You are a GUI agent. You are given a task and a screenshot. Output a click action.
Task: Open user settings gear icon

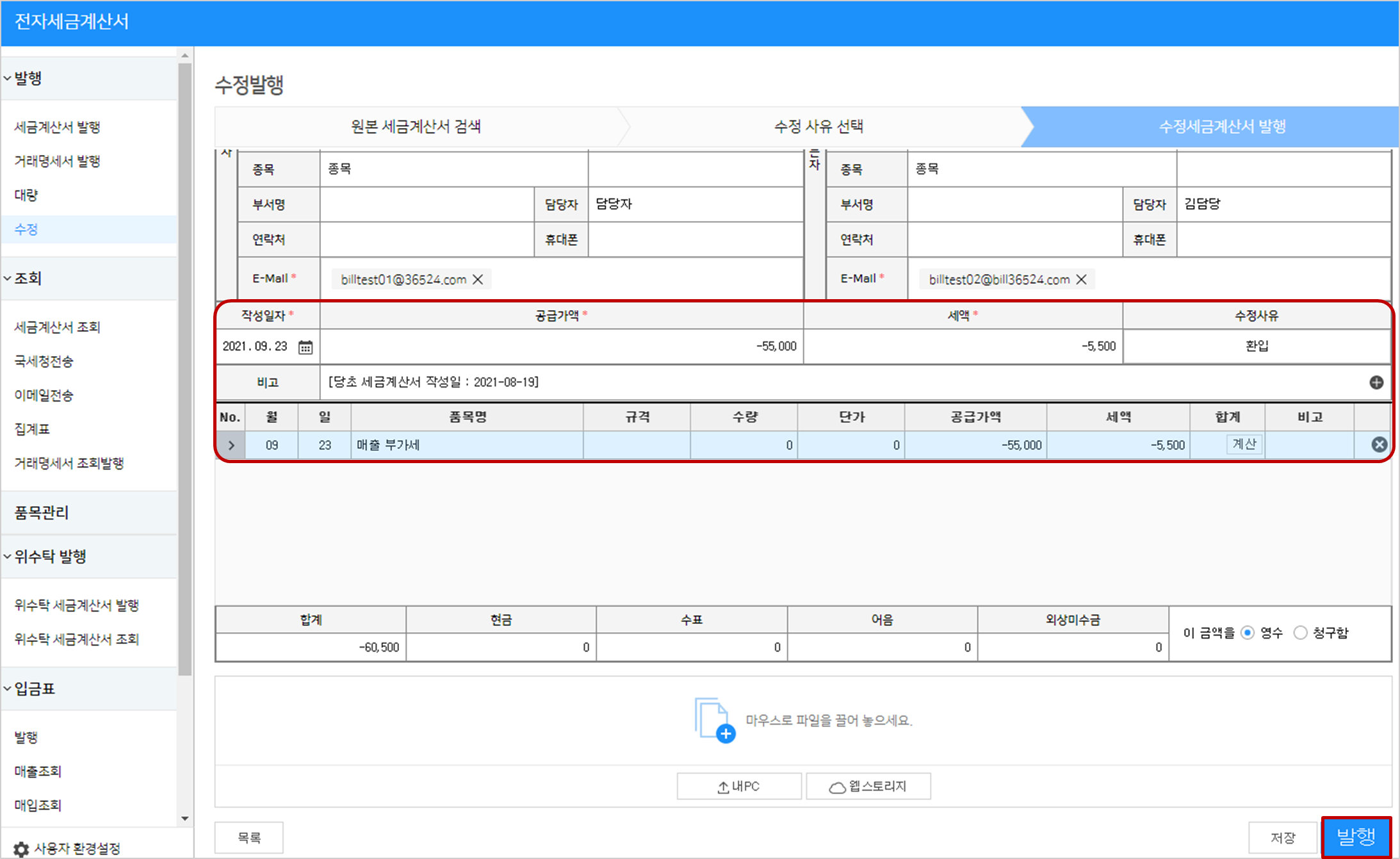click(21, 849)
